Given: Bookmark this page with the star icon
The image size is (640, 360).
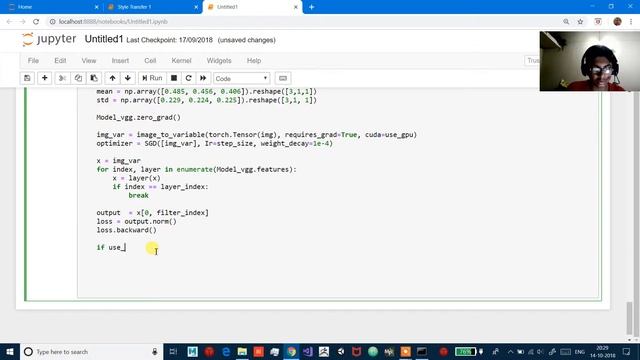Looking at the screenshot, I should [580, 22].
